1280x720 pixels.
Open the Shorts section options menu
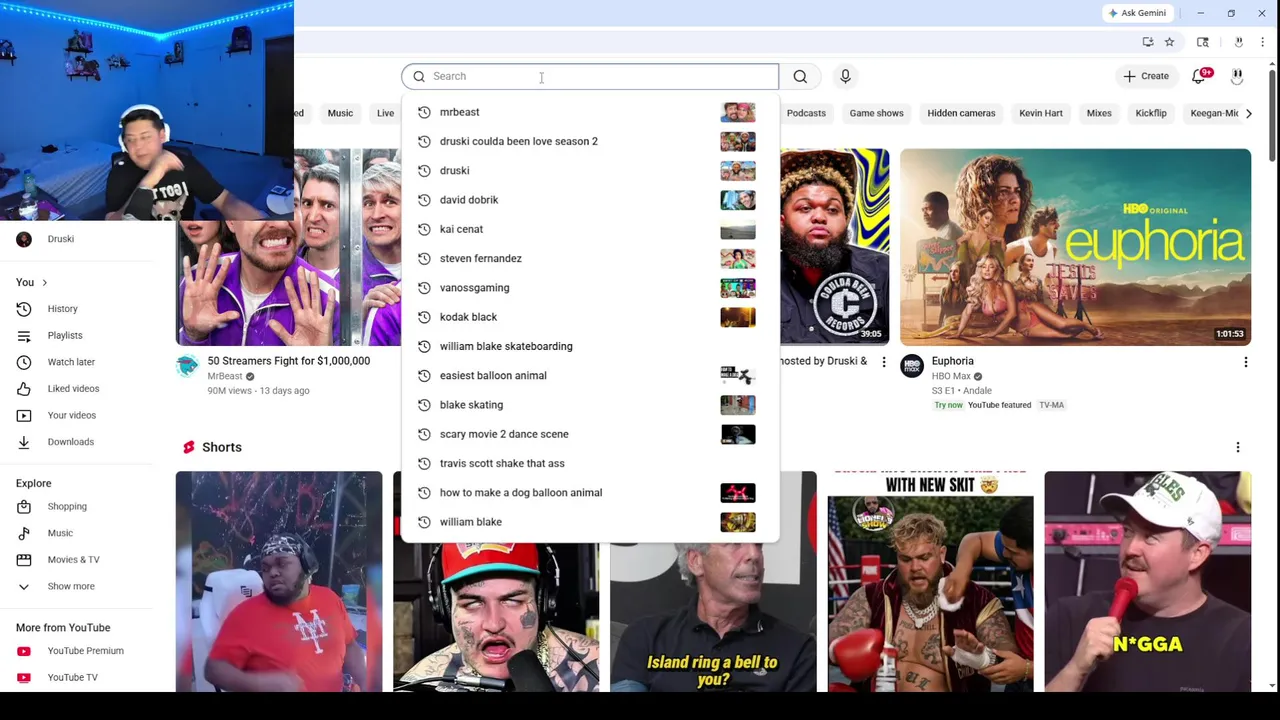pyautogui.click(x=1237, y=447)
